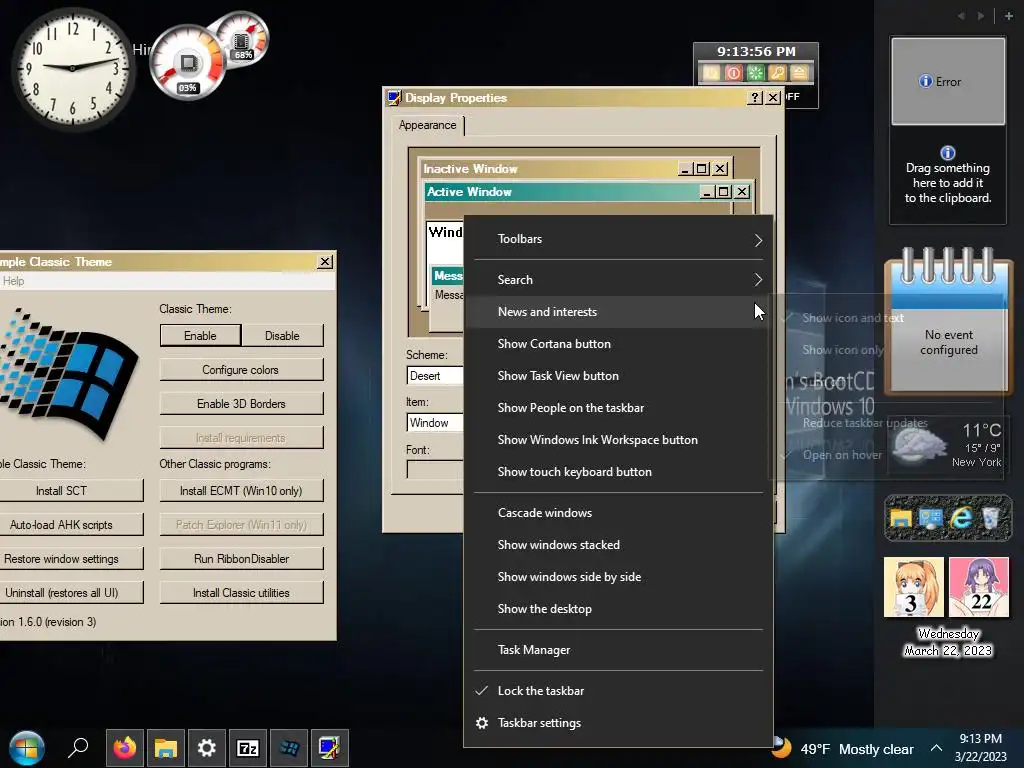1024x768 pixels.
Task: Click Run RibbonDisabler button
Action: point(241,559)
